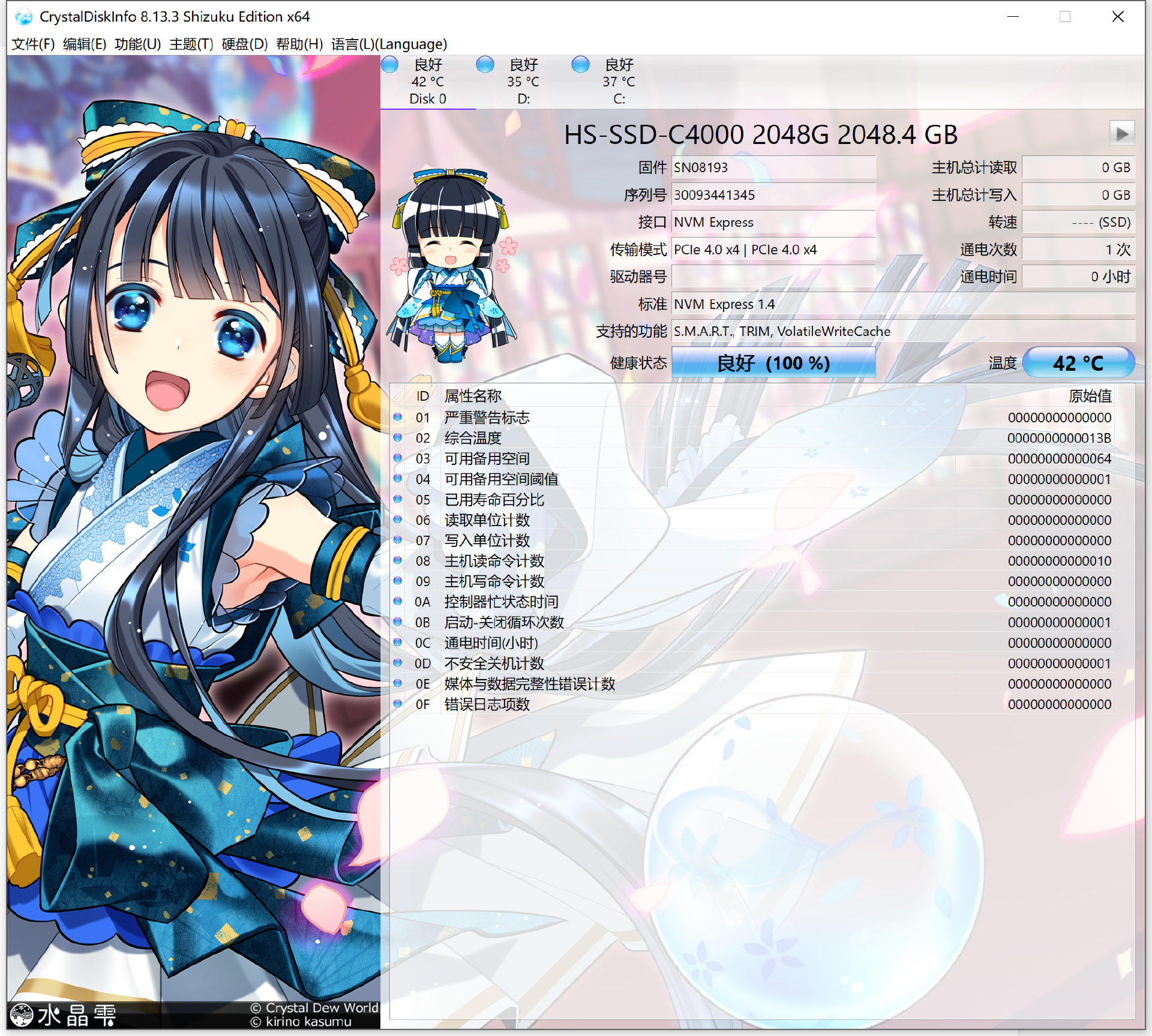Screen dimensions: 1152x1036
Task: Click the 固件 firmware SN08193 field
Action: 773,167
